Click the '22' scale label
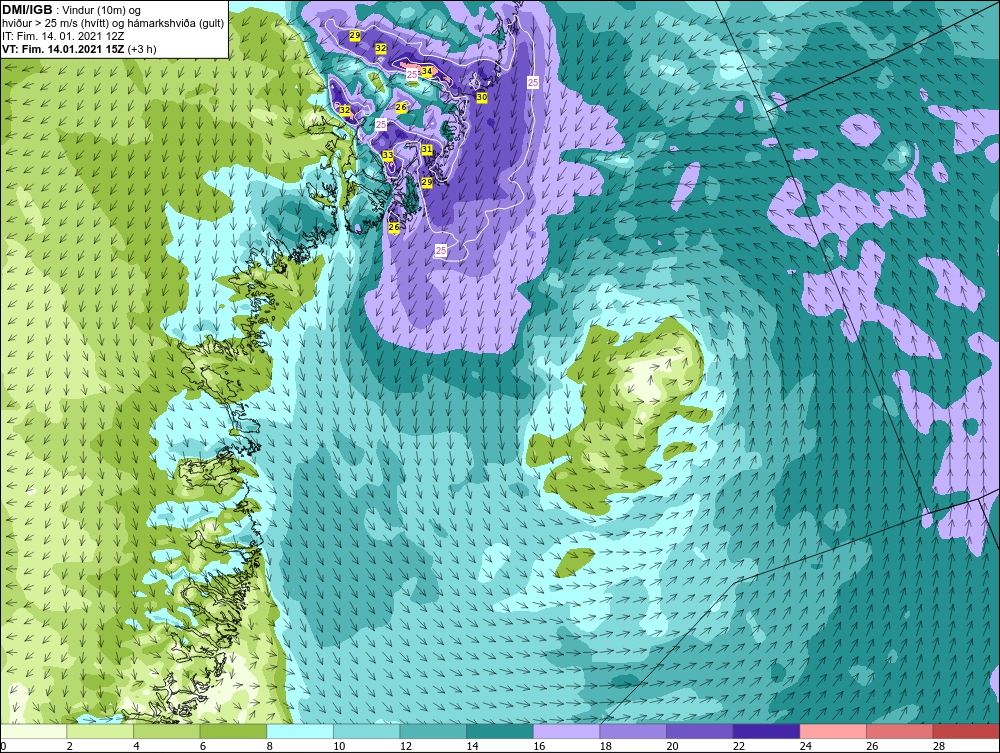This screenshot has width=1000, height=753. [739, 746]
